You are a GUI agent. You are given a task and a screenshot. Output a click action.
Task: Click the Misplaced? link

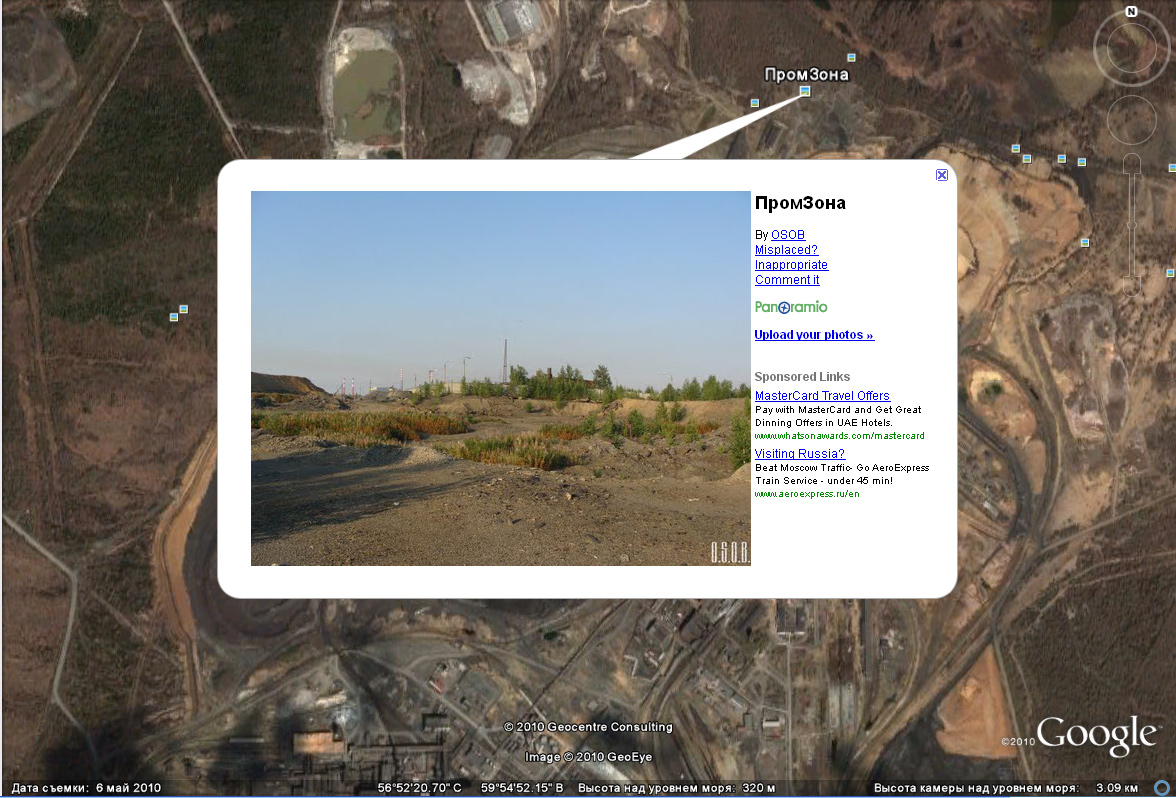(786, 250)
